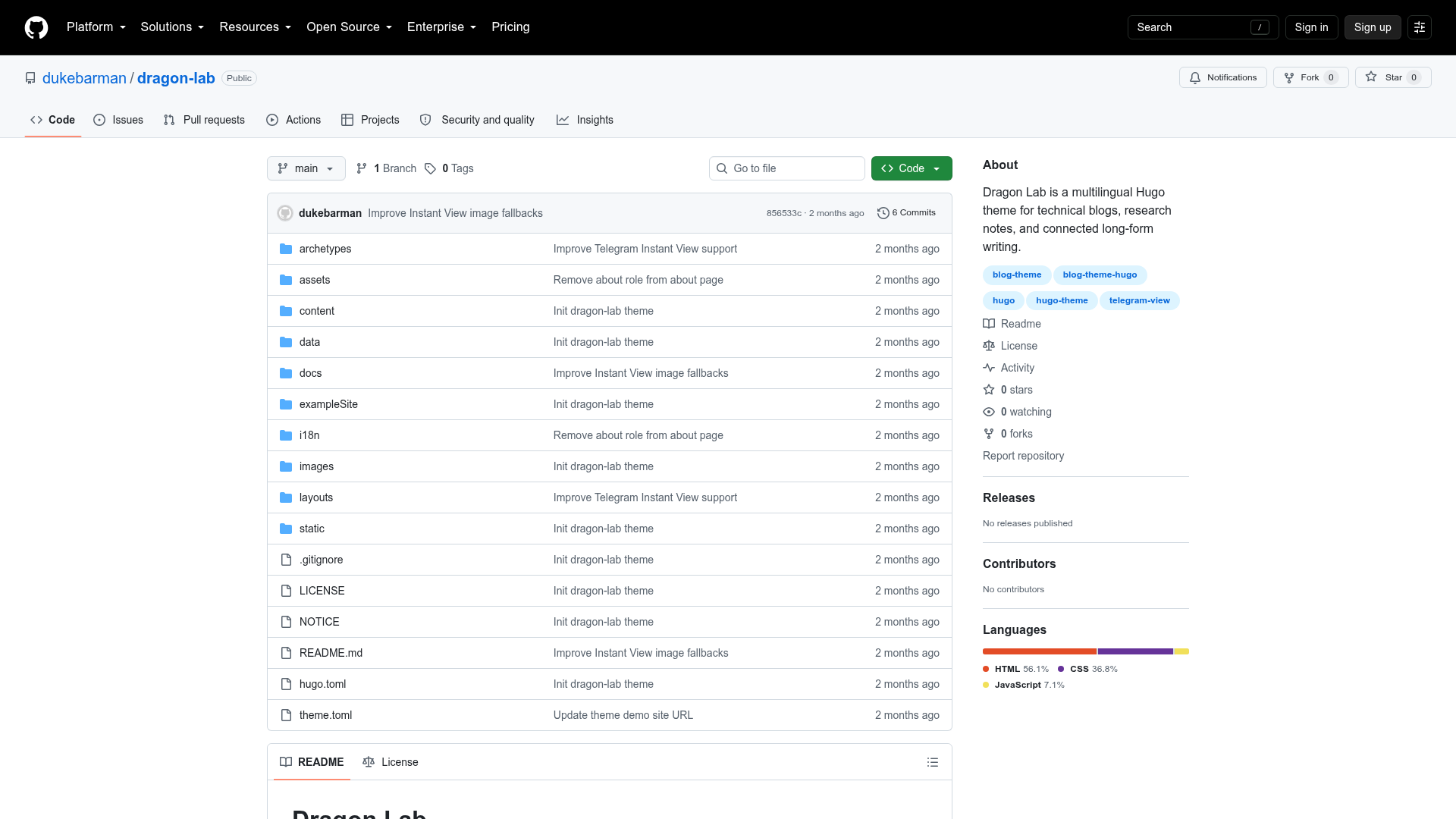Star the dragon-lab repository
The width and height of the screenshot is (1456, 819).
(1393, 77)
